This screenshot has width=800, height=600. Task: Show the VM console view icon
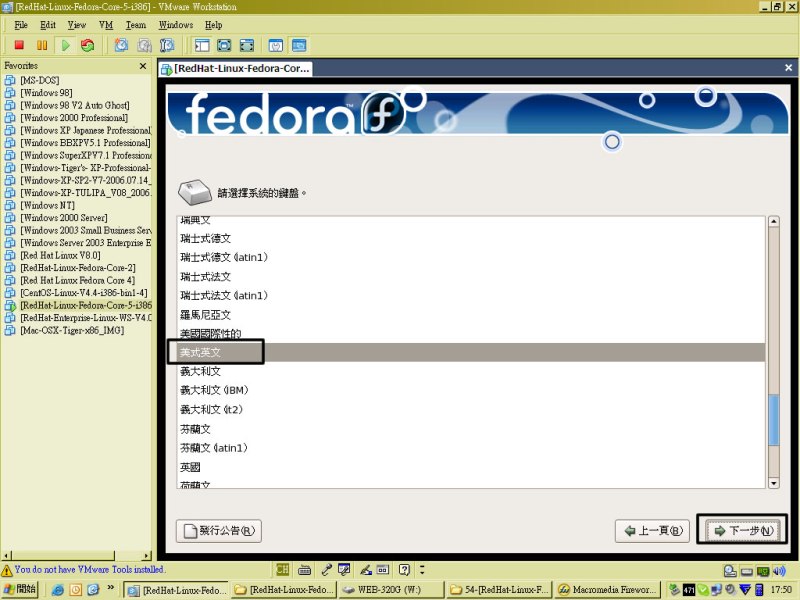point(299,45)
